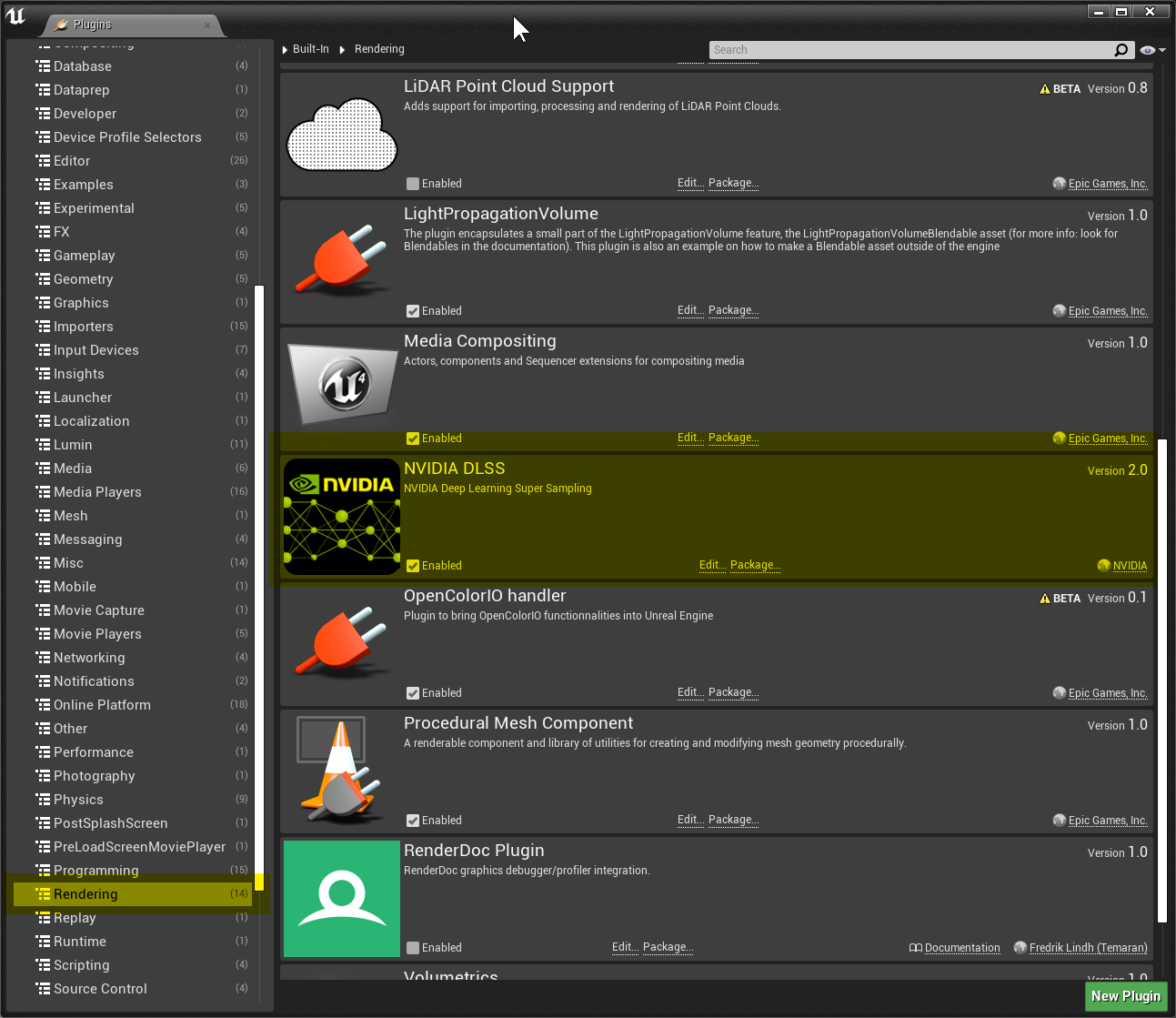Click the Procedural Mesh Component cone icon
Image resolution: width=1176 pixels, height=1018 pixels.
(342, 771)
